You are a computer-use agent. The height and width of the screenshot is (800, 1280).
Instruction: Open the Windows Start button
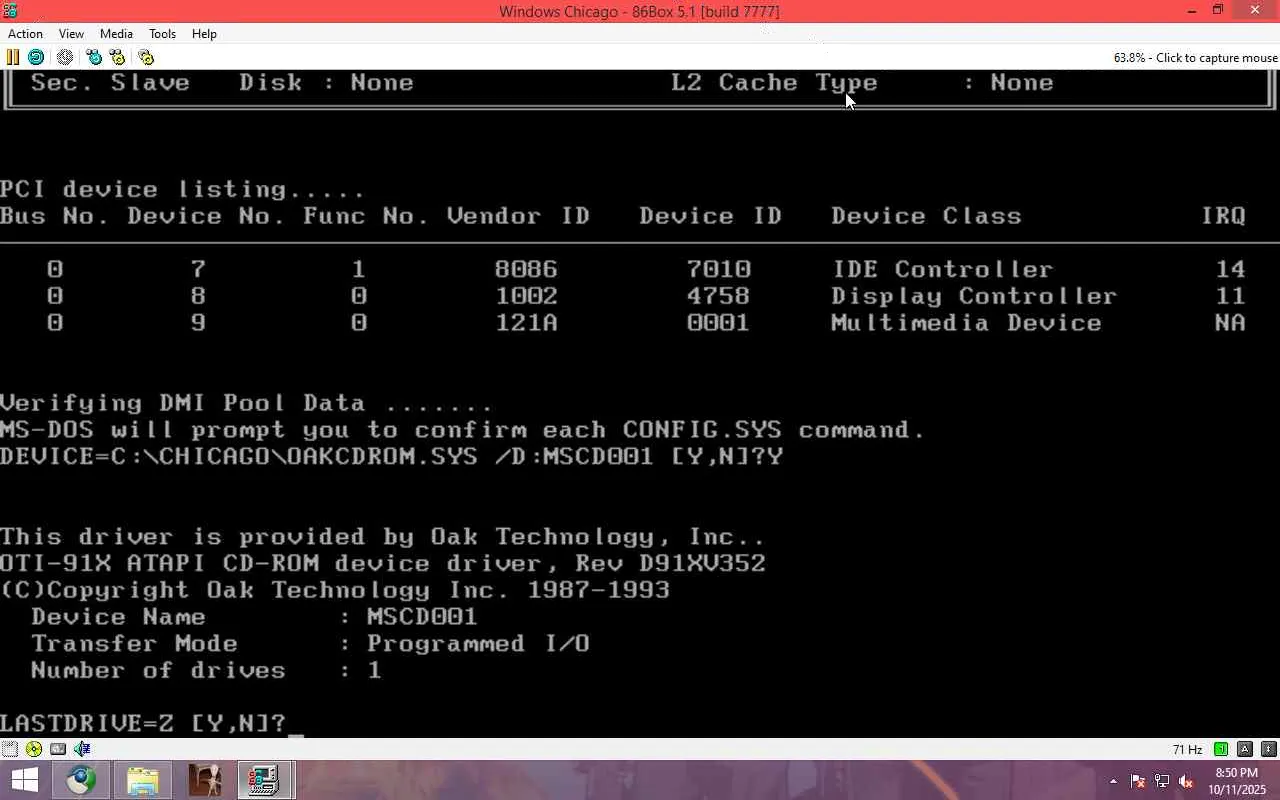pyautogui.click(x=24, y=780)
